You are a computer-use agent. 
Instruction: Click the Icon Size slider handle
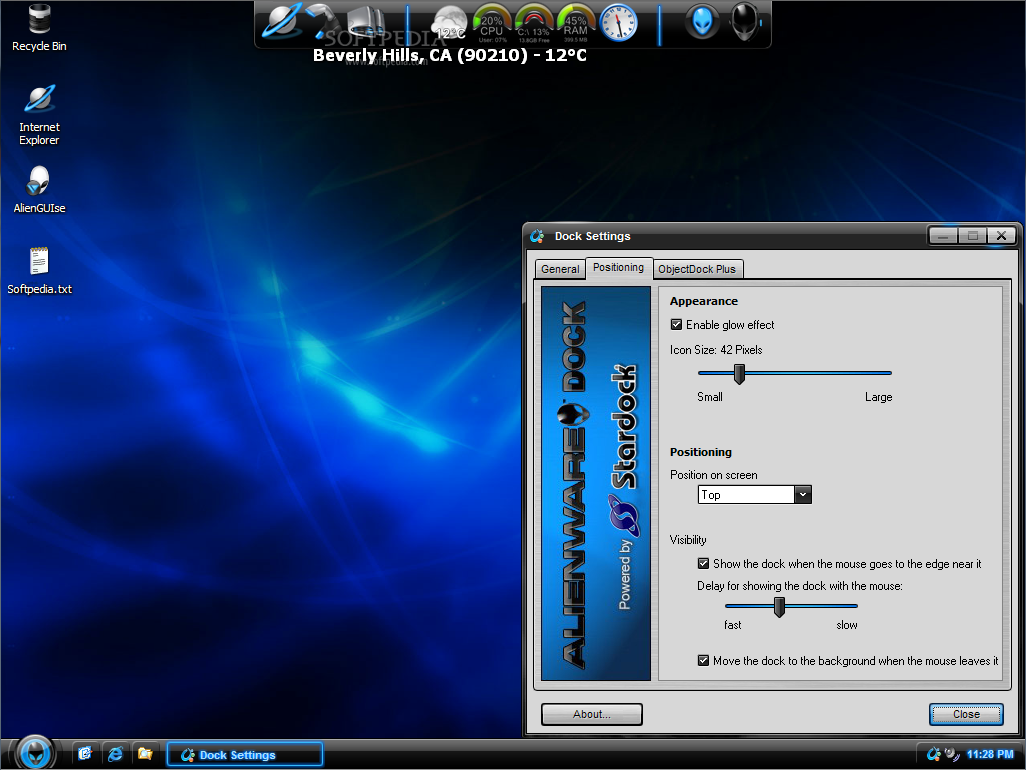coord(739,374)
